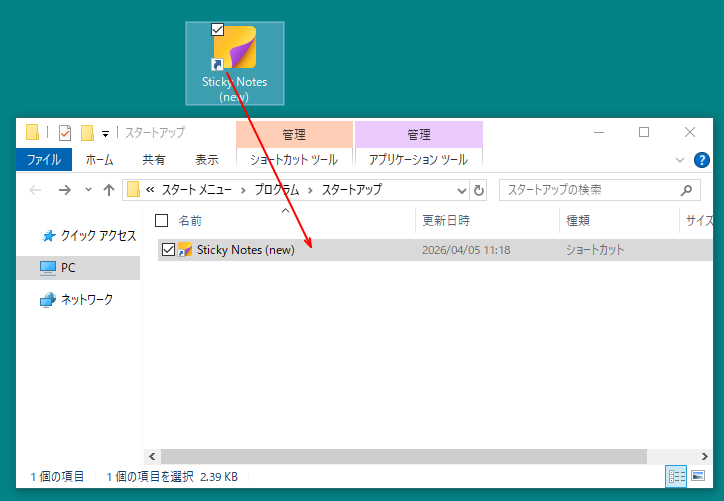724x501 pixels.
Task: Refresh the スタートアップ folder
Action: tap(479, 190)
